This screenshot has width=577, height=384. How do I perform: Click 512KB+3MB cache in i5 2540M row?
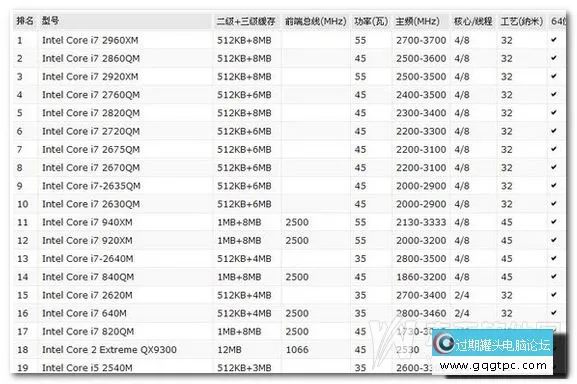click(x=244, y=367)
